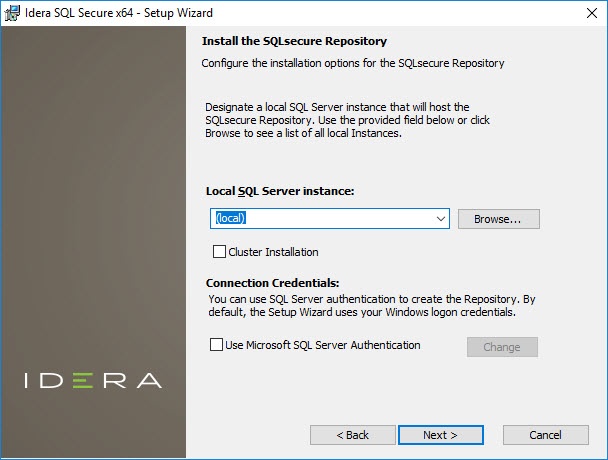This screenshot has height=460, width=608.
Task: Click the grayed-out Change button
Action: [502, 347]
